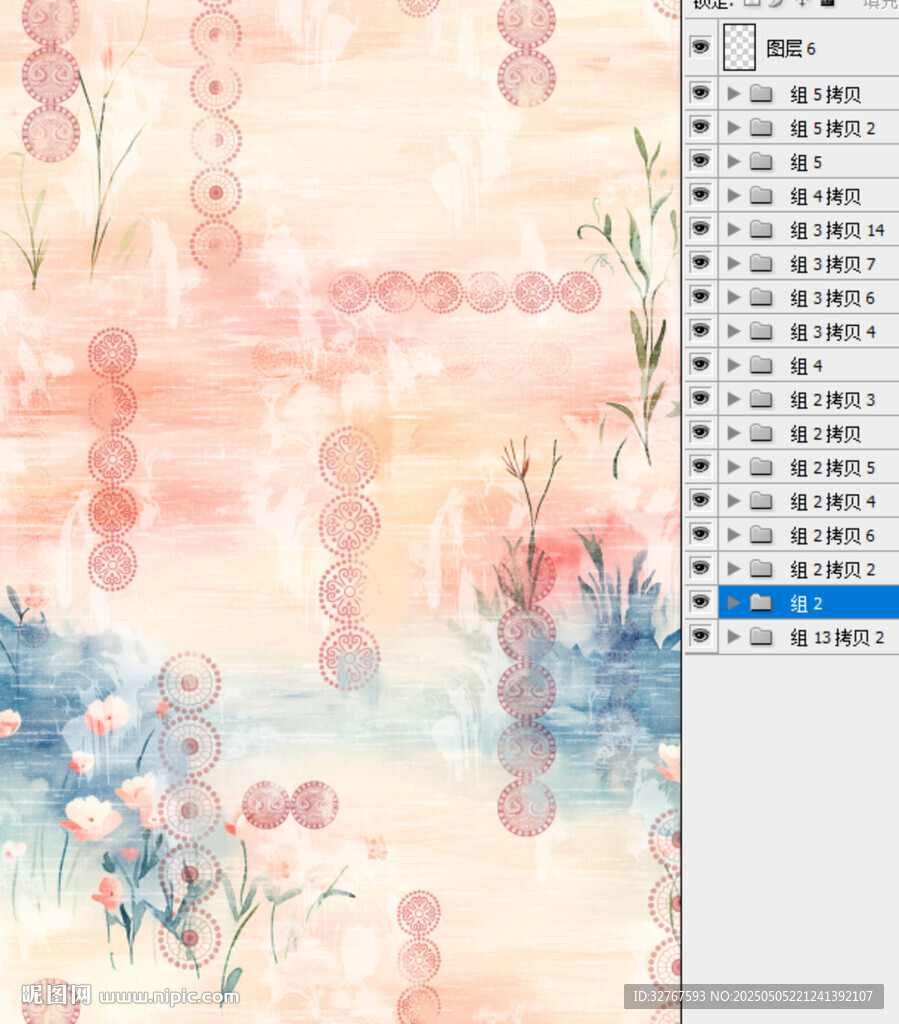Click the 图层 6 layer name
This screenshot has height=1024, width=899.
791,48
